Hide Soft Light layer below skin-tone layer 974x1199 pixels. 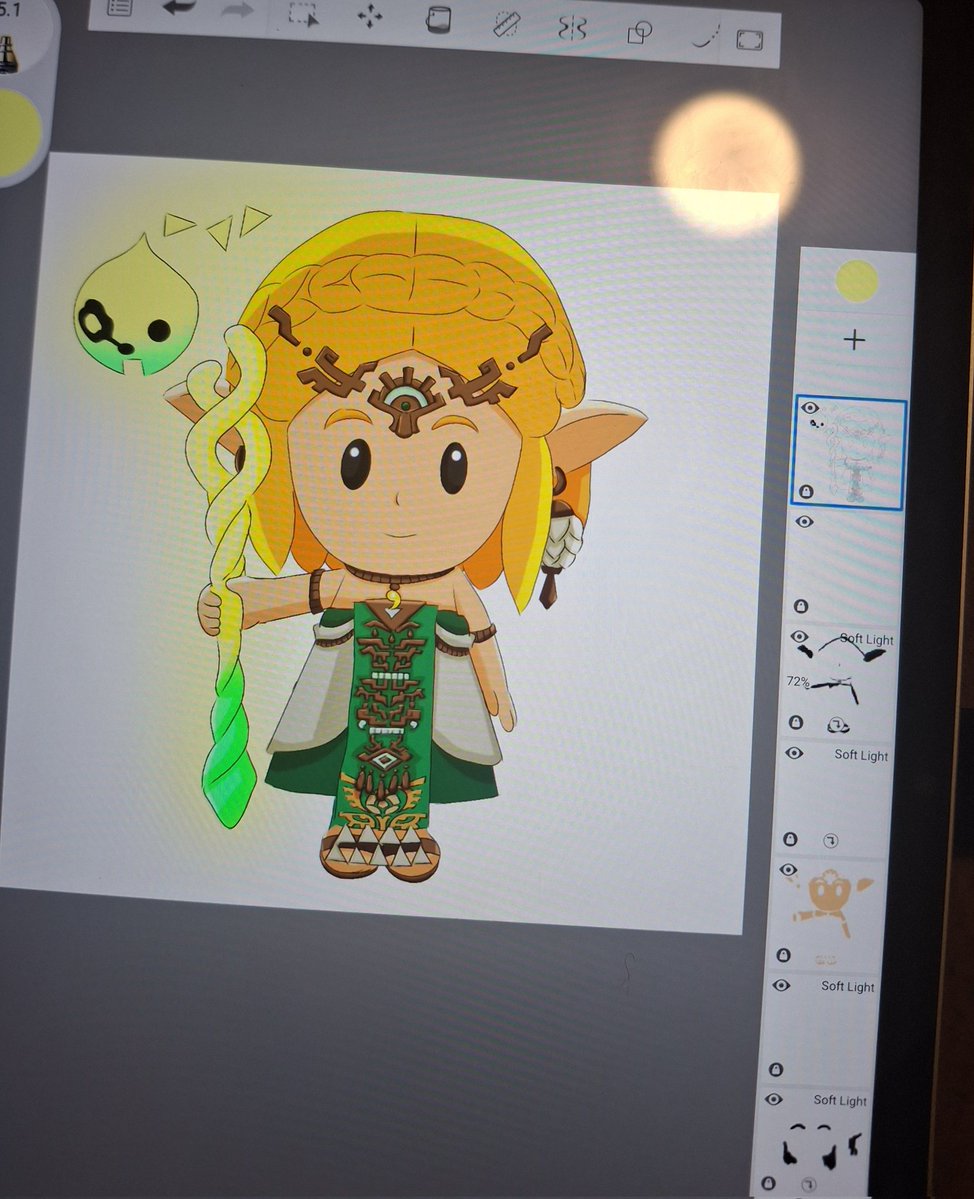point(781,985)
